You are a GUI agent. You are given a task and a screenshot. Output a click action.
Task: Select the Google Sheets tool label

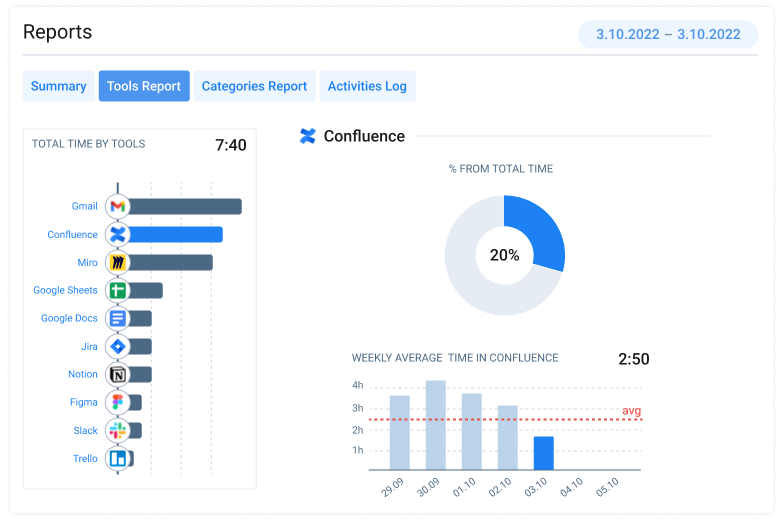(x=66, y=290)
